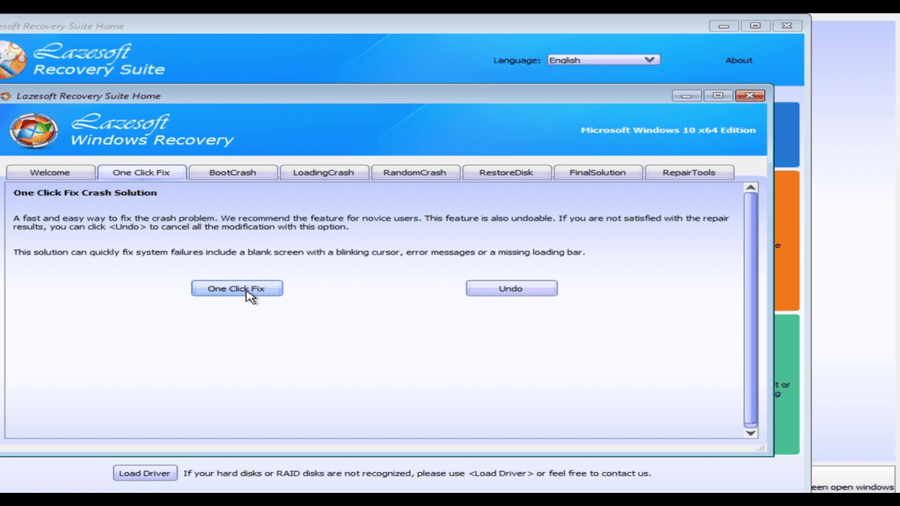Screen dimensions: 900x506
Task: Click the small title bar icon of front window
Action: coord(6,96)
